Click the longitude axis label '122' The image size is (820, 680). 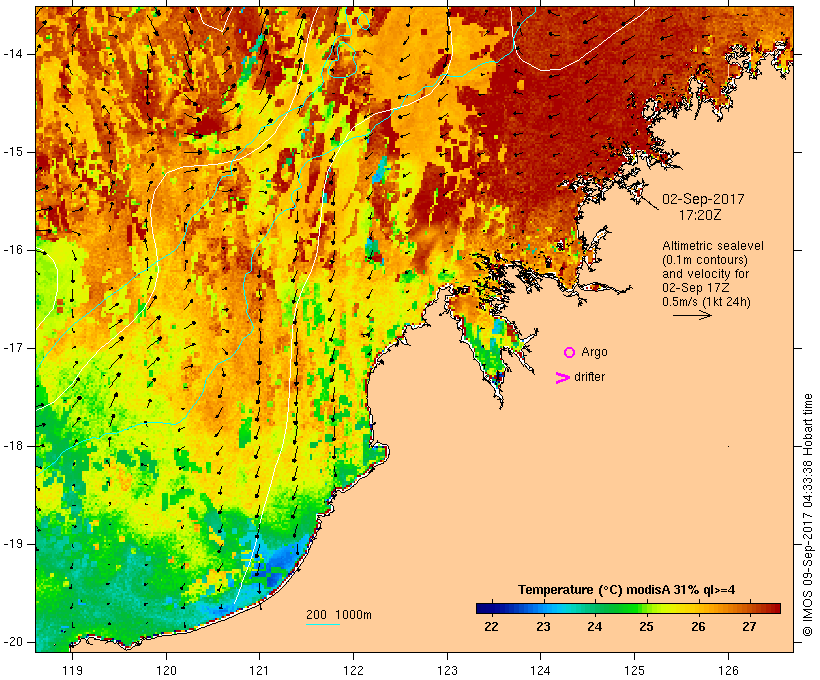click(x=354, y=670)
